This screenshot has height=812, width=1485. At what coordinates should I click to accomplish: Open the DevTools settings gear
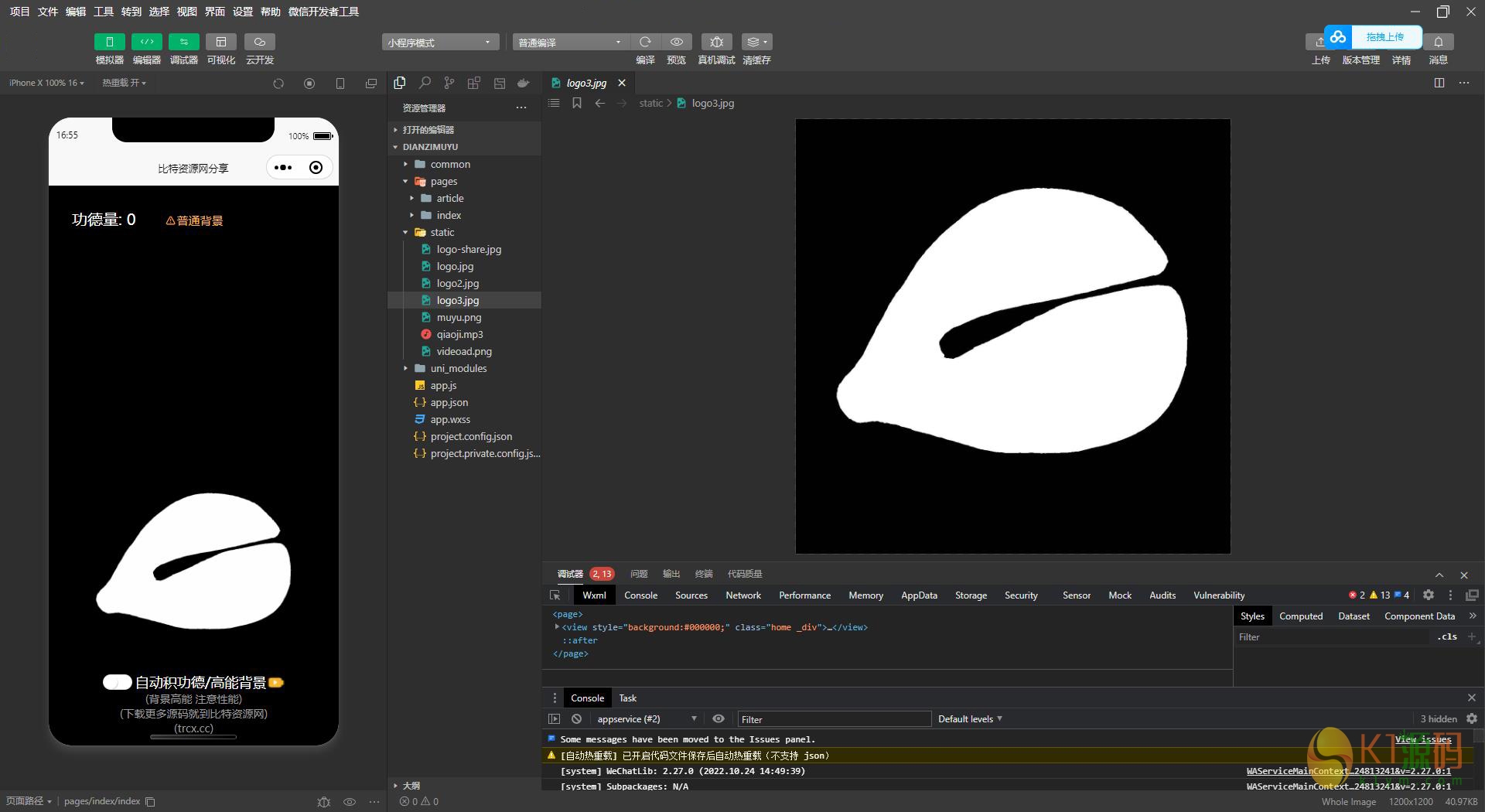coord(1429,595)
